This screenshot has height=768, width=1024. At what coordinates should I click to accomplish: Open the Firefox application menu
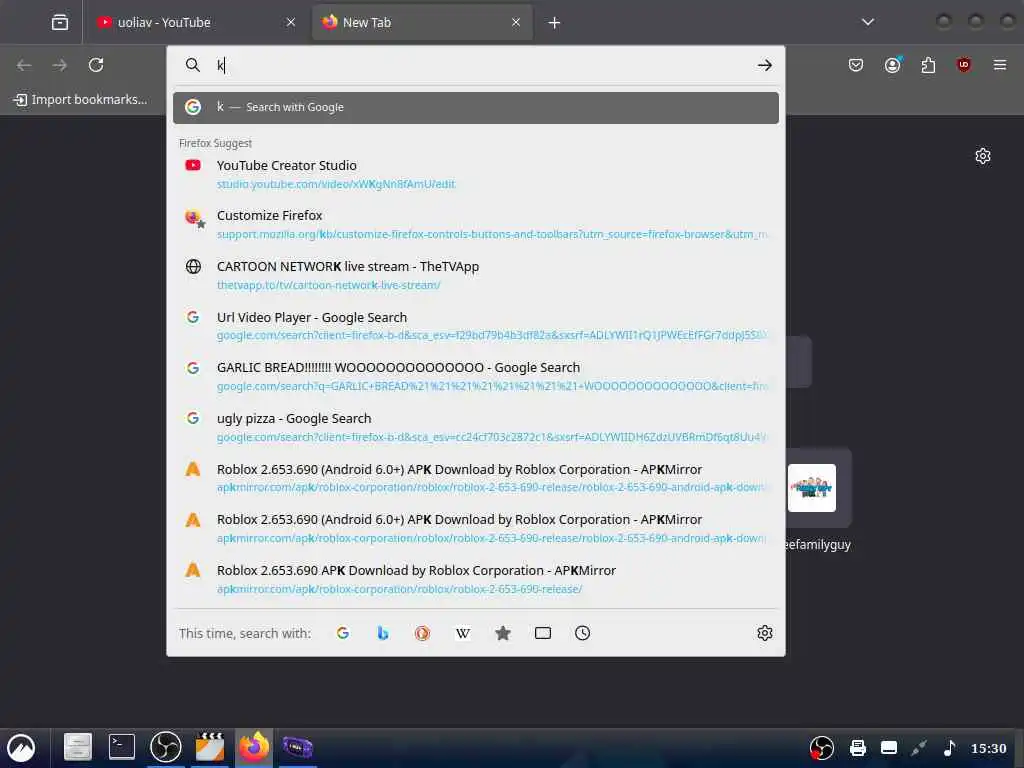(x=1000, y=65)
